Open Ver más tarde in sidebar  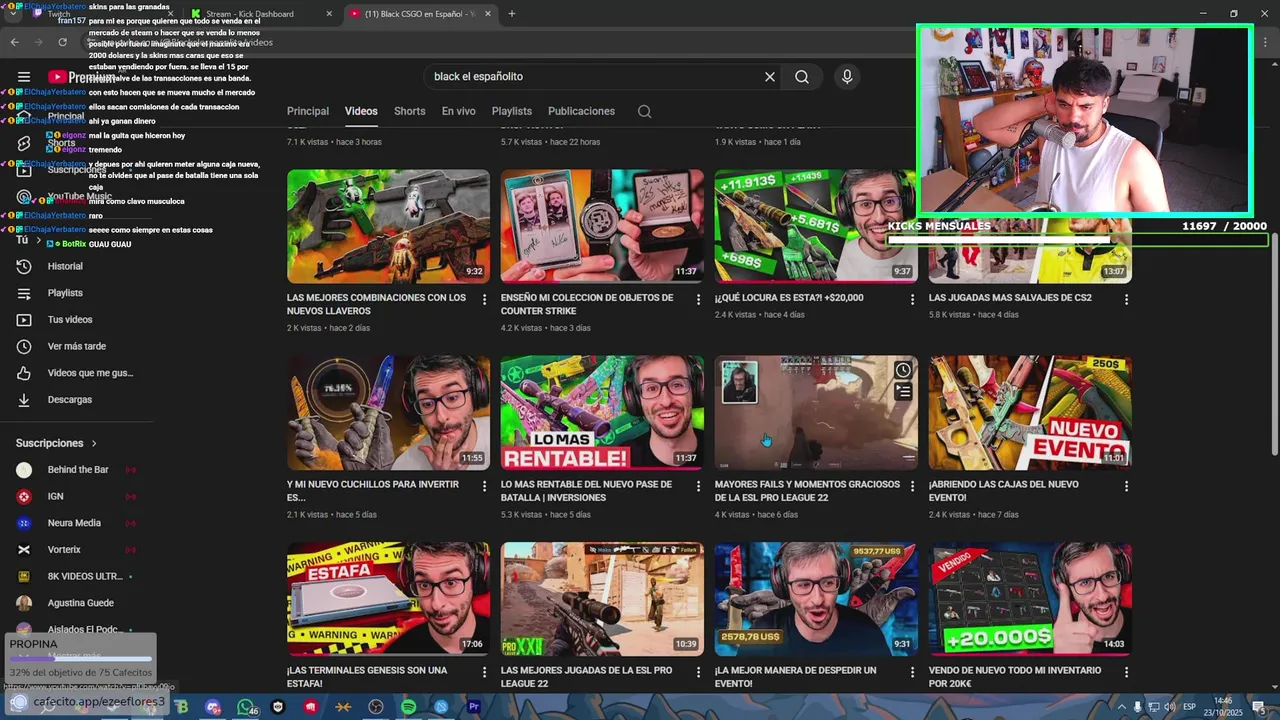76,346
